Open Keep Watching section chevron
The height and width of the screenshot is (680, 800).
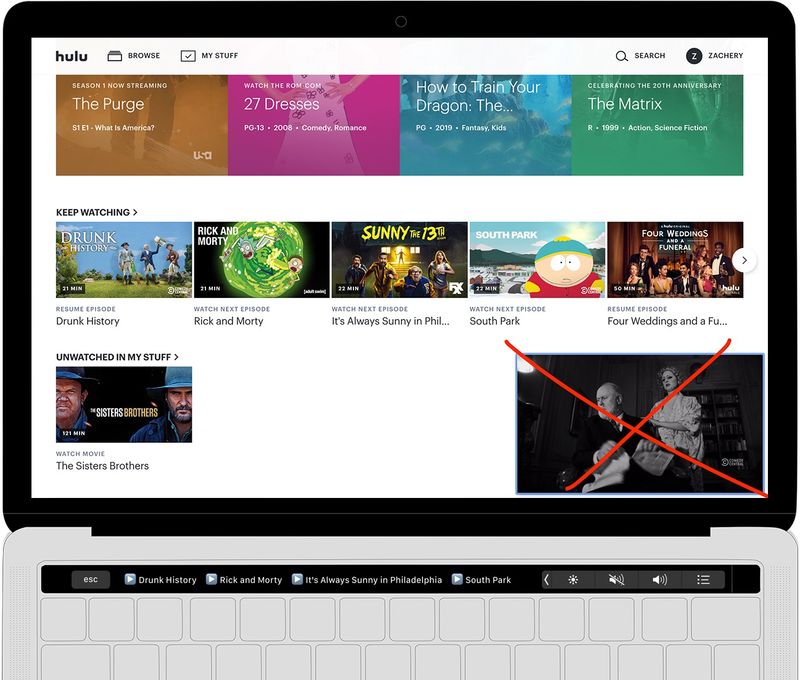pos(135,212)
